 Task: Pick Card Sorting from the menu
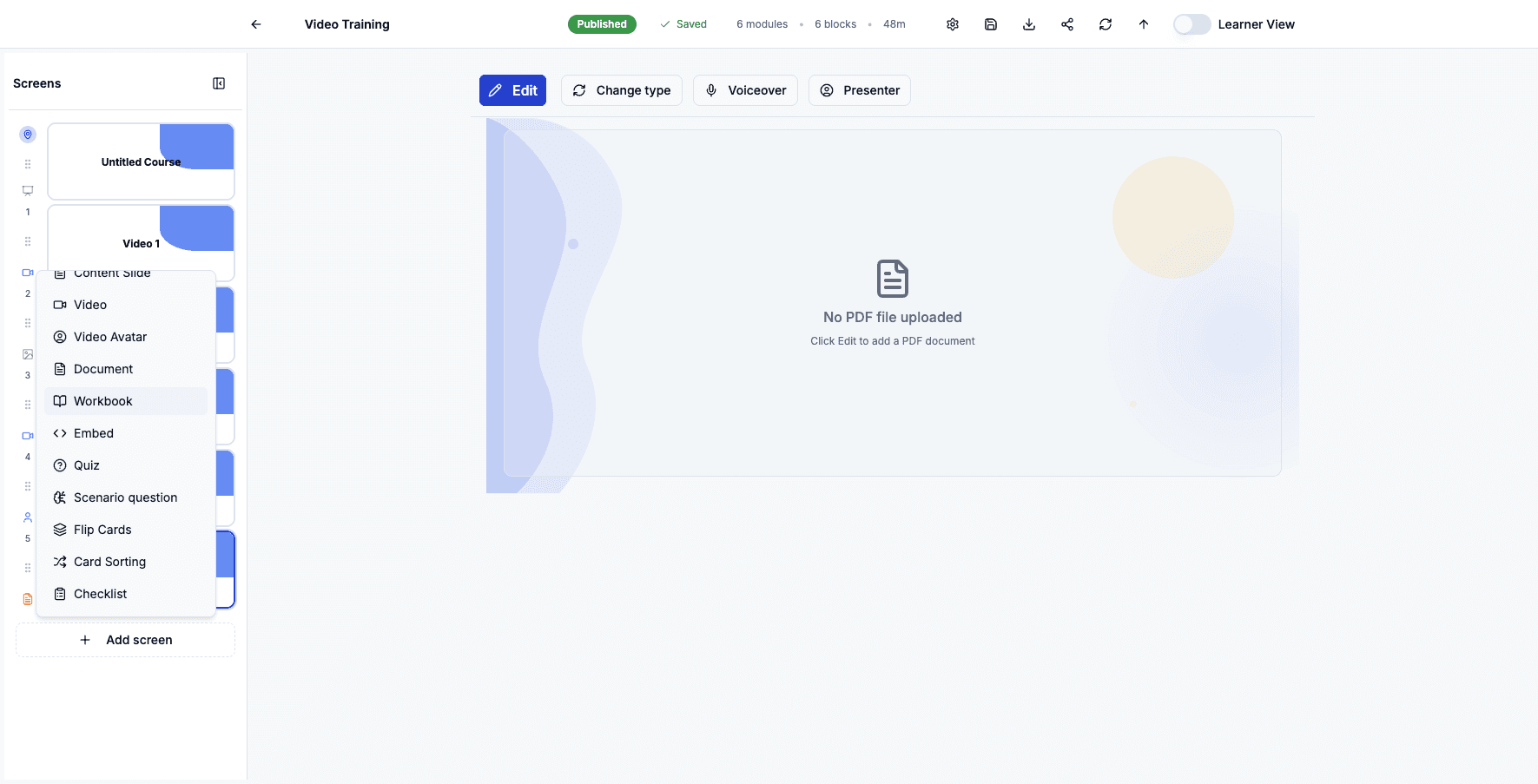point(126,562)
